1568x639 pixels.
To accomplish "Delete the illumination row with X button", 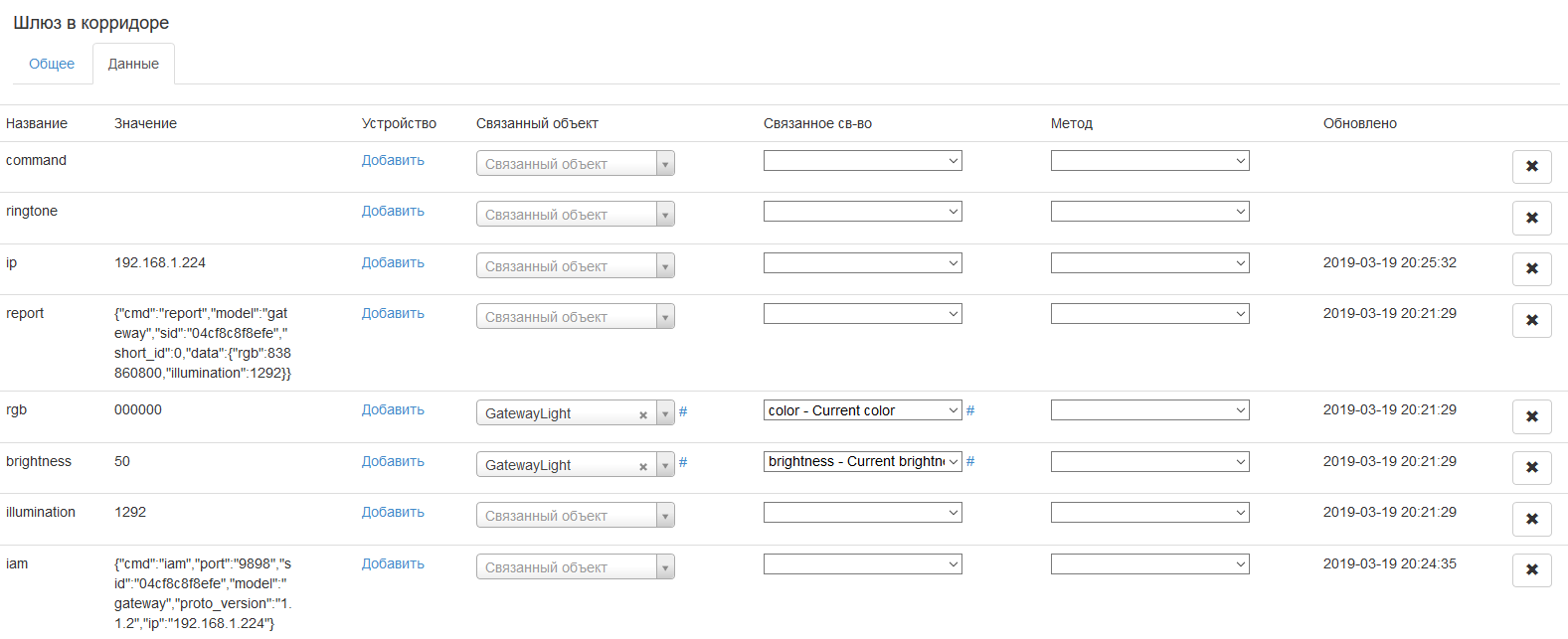I will tap(1531, 519).
